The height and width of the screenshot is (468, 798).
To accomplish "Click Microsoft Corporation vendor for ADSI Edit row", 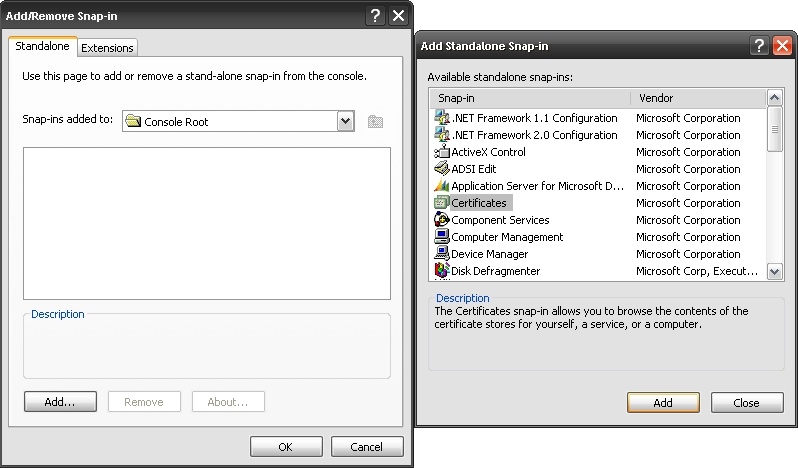I will click(x=688, y=169).
